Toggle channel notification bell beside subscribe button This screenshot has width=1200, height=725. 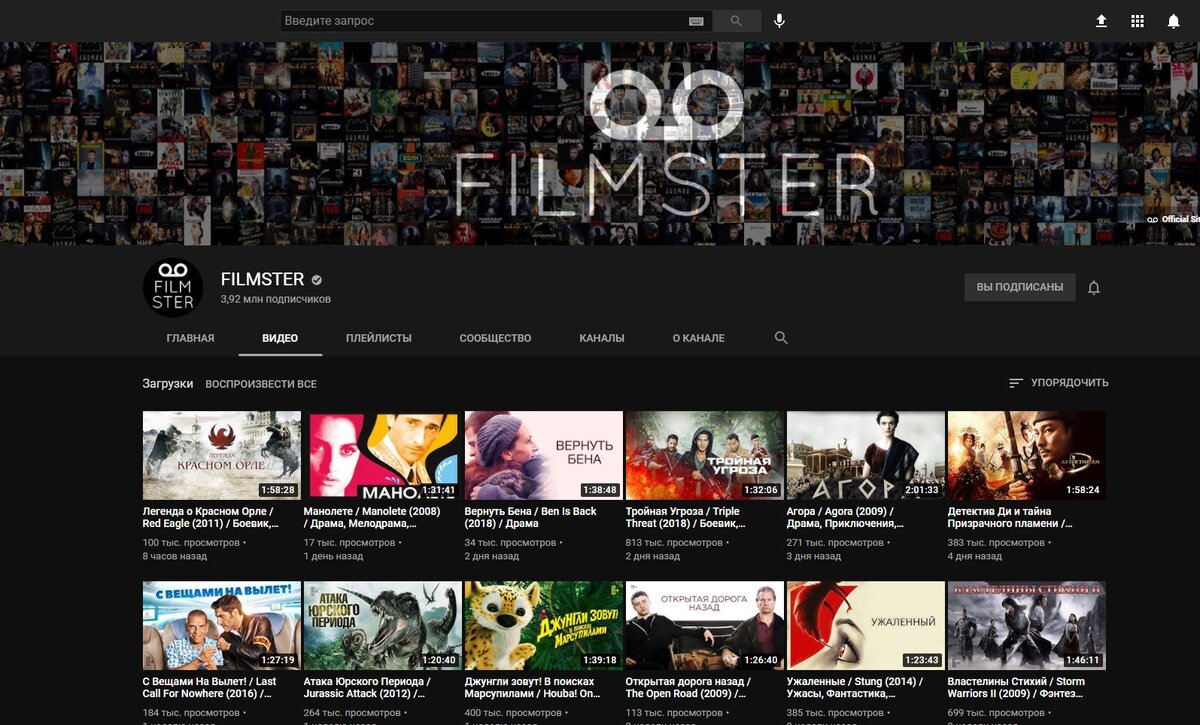tap(1094, 288)
